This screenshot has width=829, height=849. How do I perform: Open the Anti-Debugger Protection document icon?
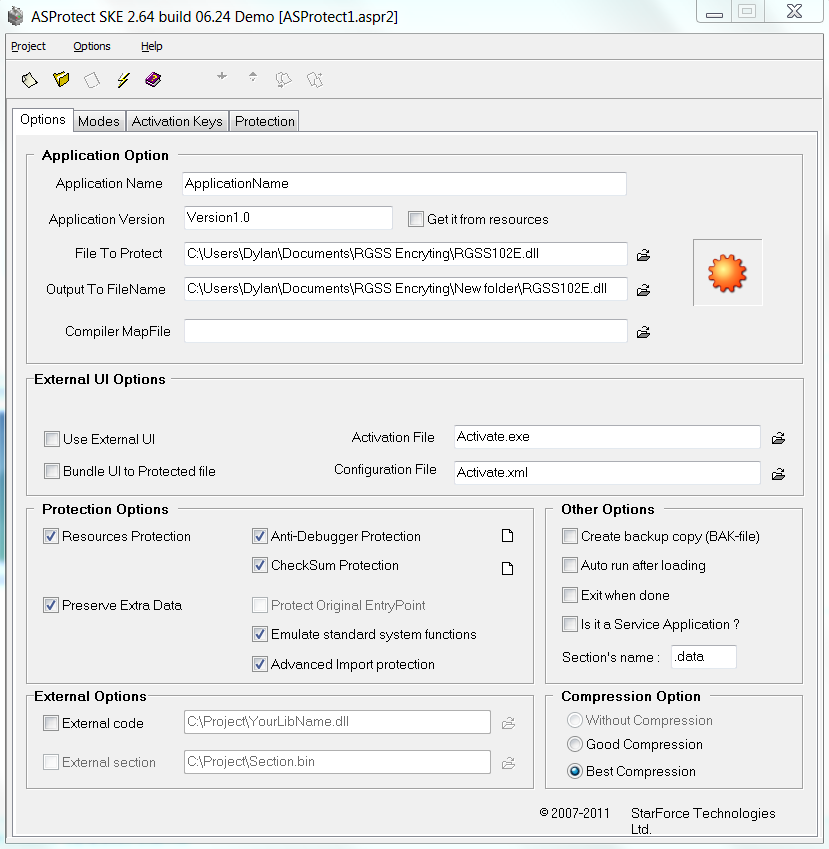(x=507, y=535)
